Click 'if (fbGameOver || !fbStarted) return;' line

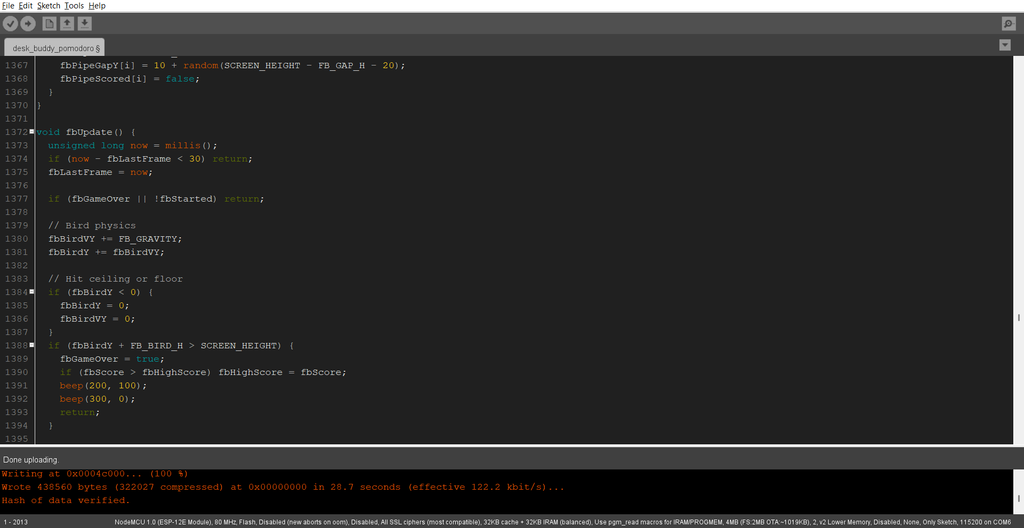156,199
